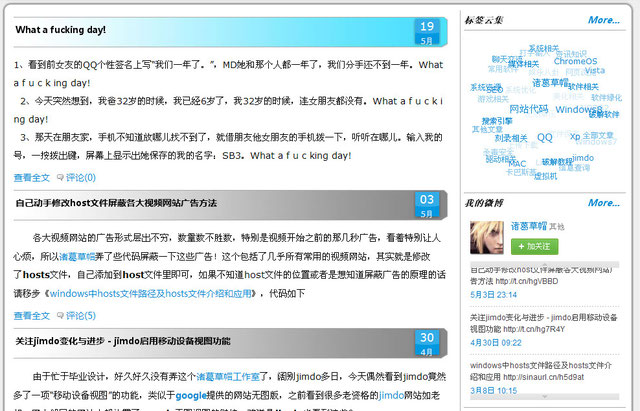Select the 网站代码 tag in tag cloud
Viewport: 640px width, 411px height.
click(x=529, y=109)
